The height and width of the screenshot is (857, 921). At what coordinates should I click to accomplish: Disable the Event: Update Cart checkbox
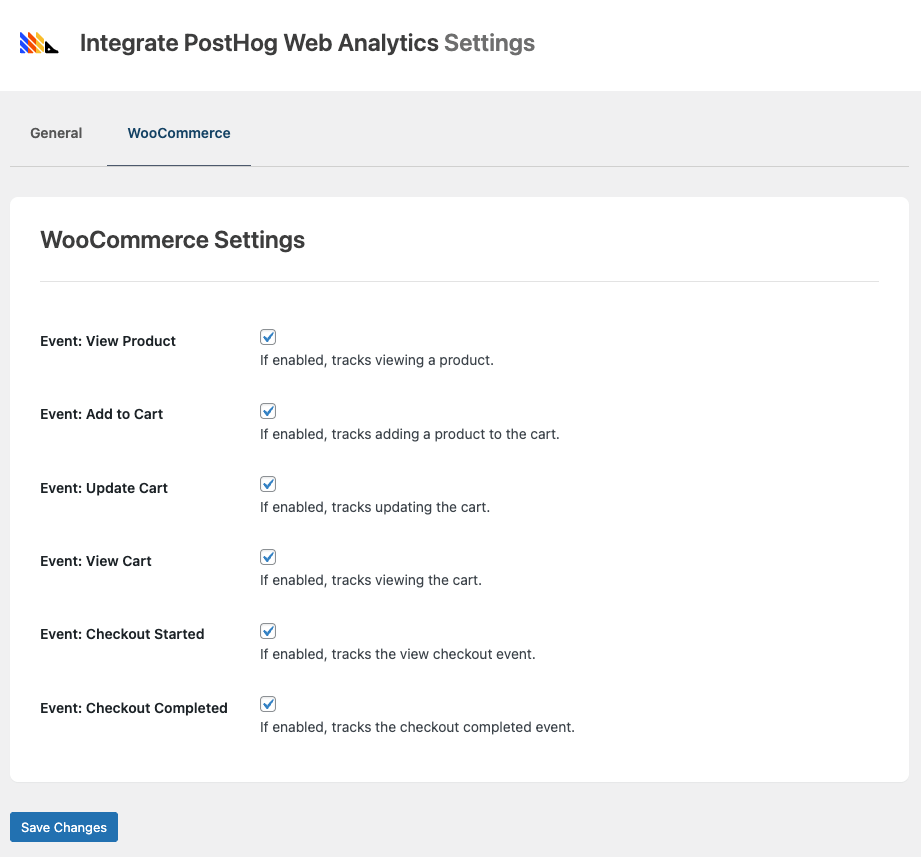268,484
